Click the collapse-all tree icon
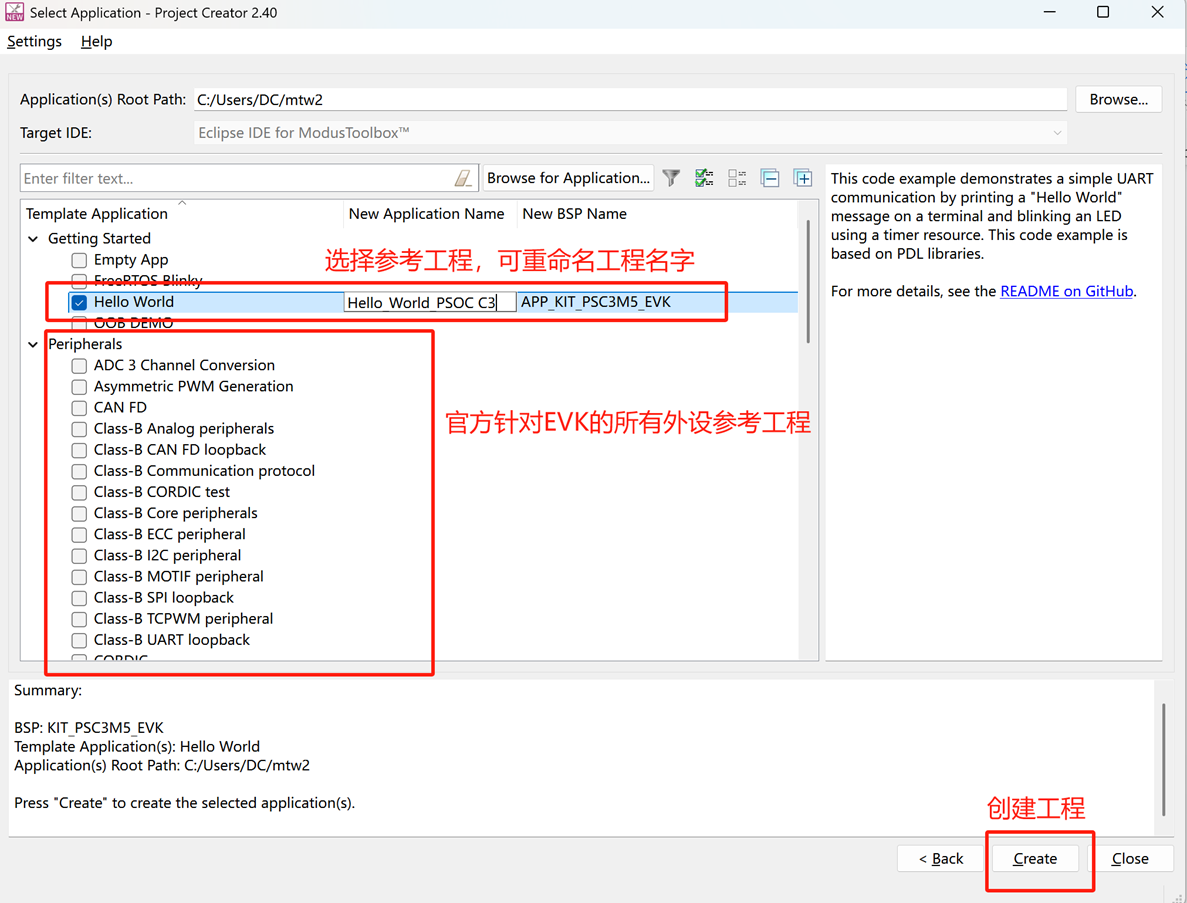 tap(770, 178)
